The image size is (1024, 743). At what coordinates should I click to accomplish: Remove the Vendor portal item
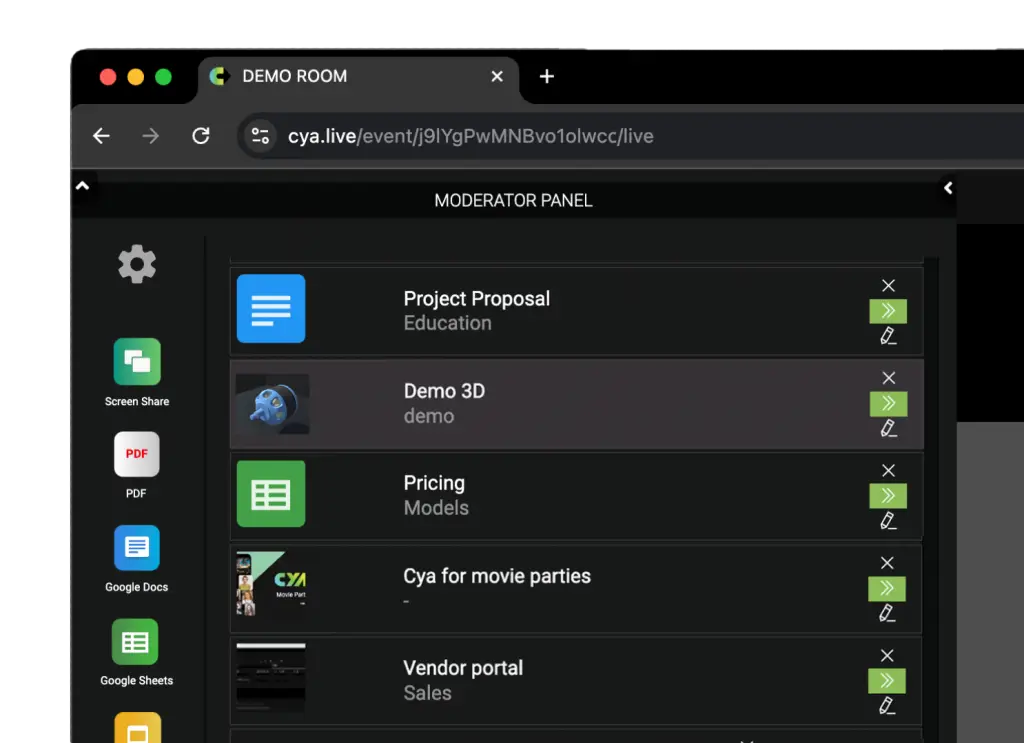[x=887, y=655]
